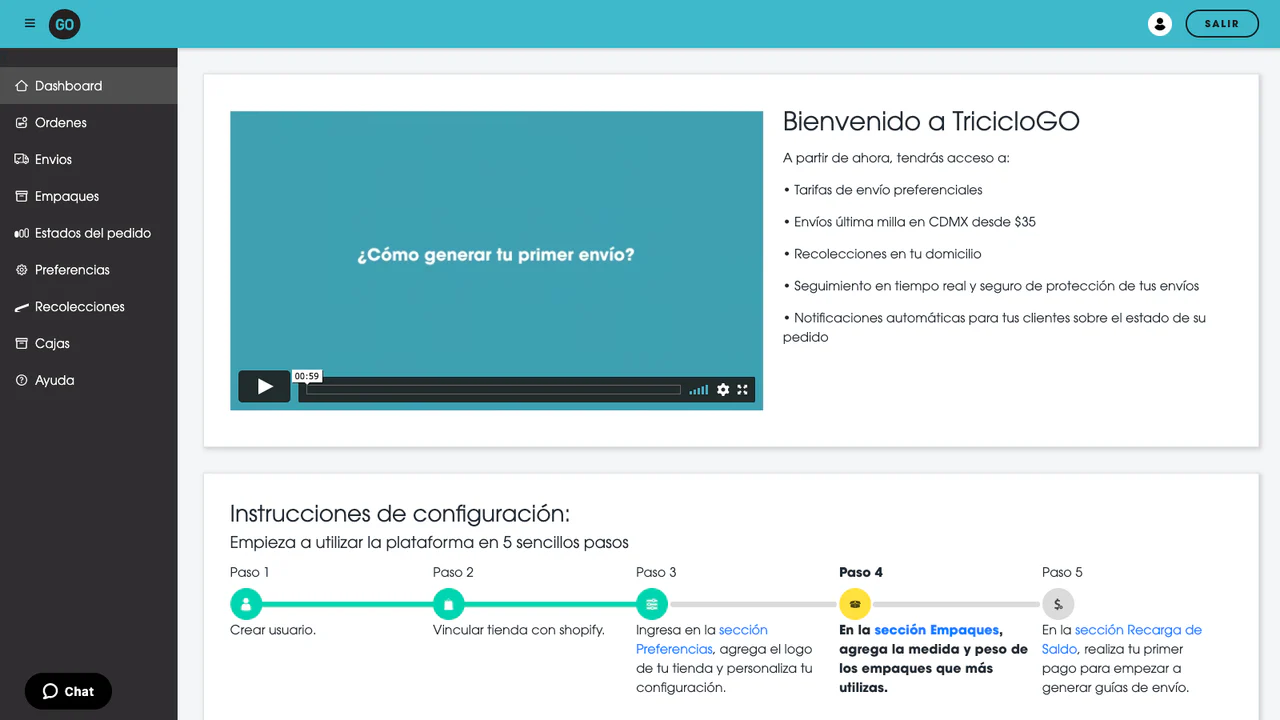Follow the sección Recarga de Saldo link
This screenshot has width=1280, height=720.
(x=1122, y=640)
